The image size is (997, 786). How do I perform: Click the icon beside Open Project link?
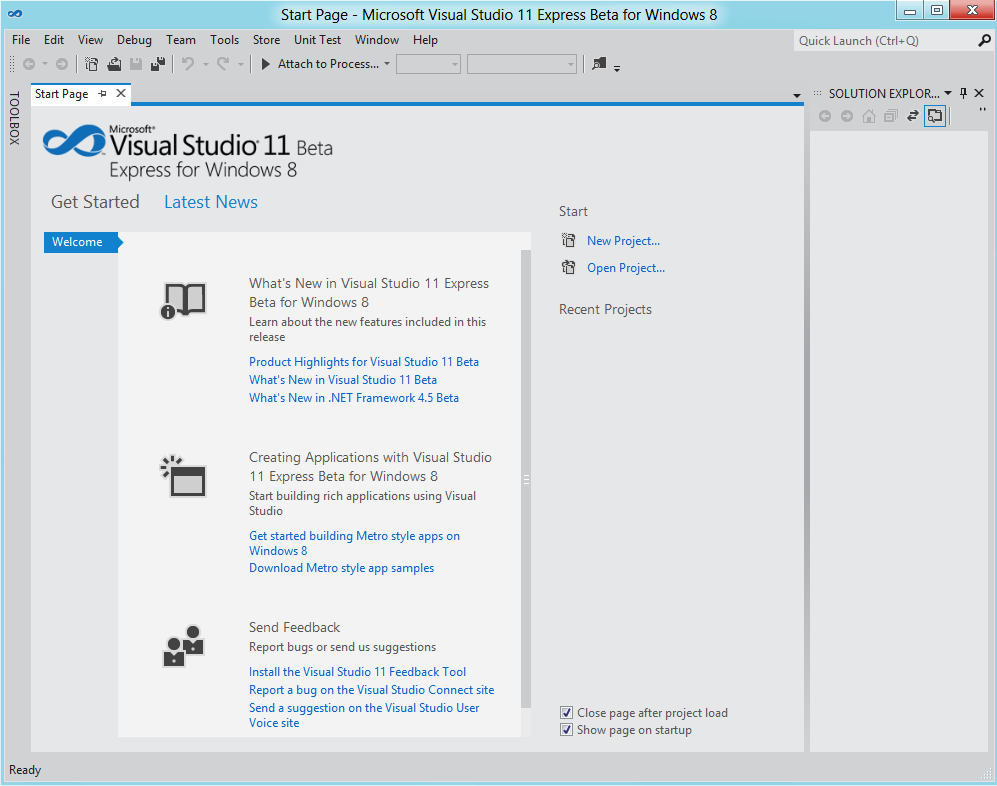pyautogui.click(x=568, y=267)
